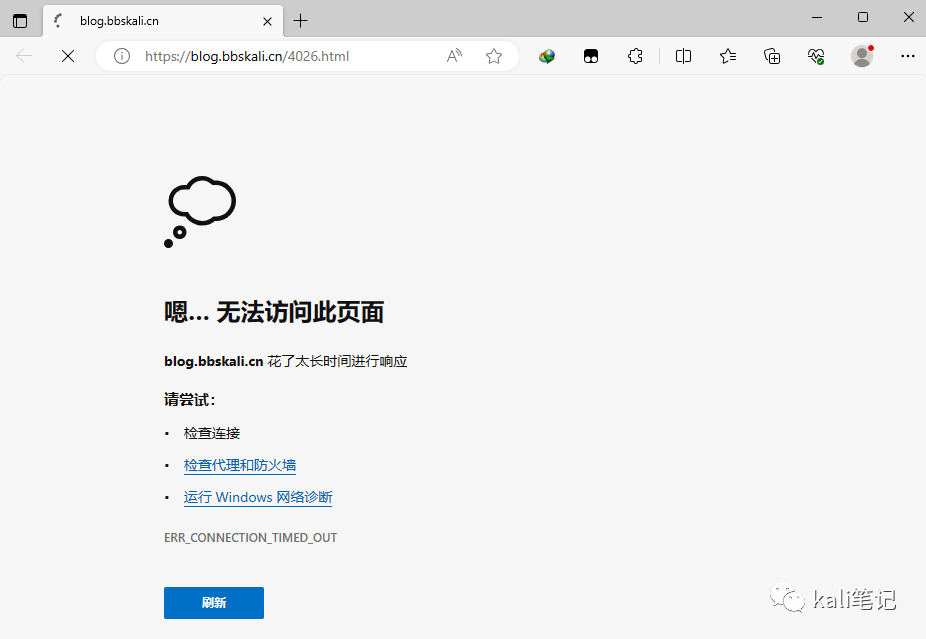Open the tab actions menu icon
This screenshot has width=926, height=639.
20,19
